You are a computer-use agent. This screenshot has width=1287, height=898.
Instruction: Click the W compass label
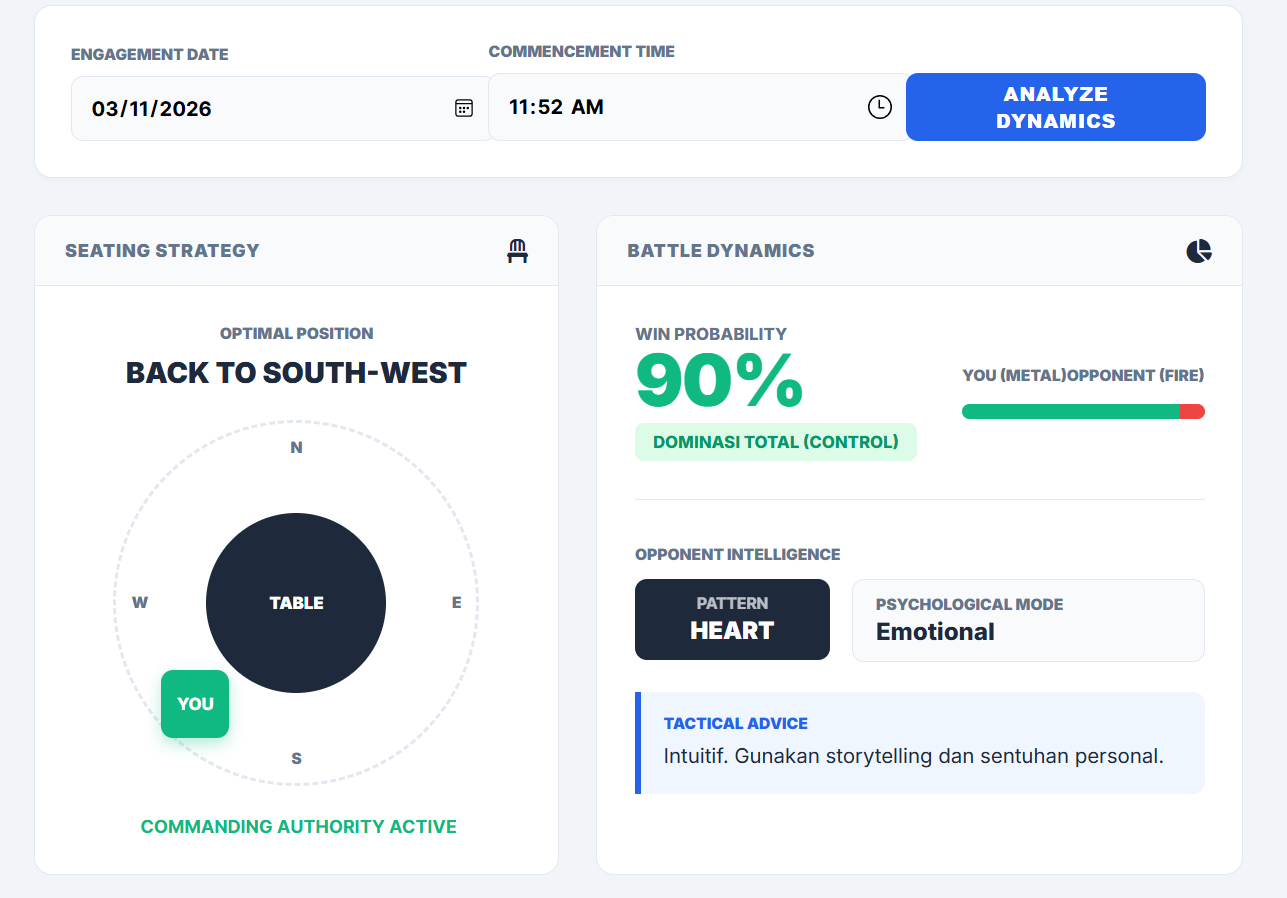coord(140,603)
